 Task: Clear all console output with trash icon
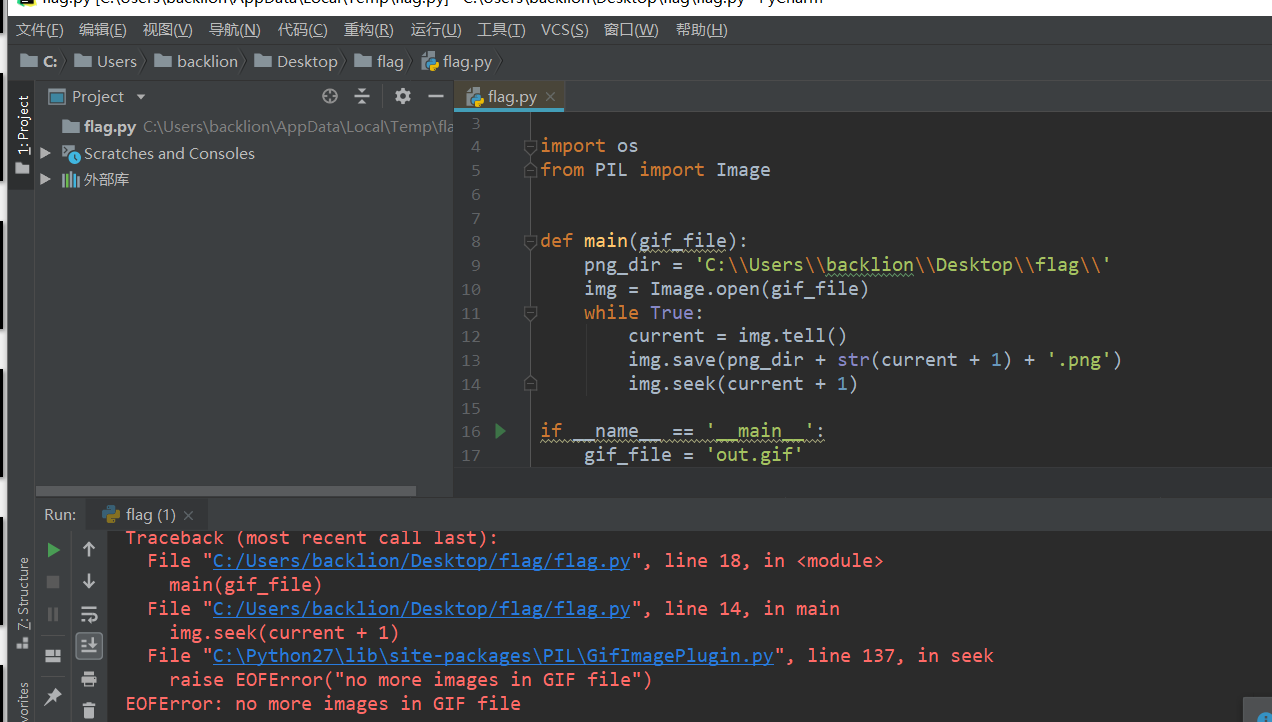pos(89,711)
